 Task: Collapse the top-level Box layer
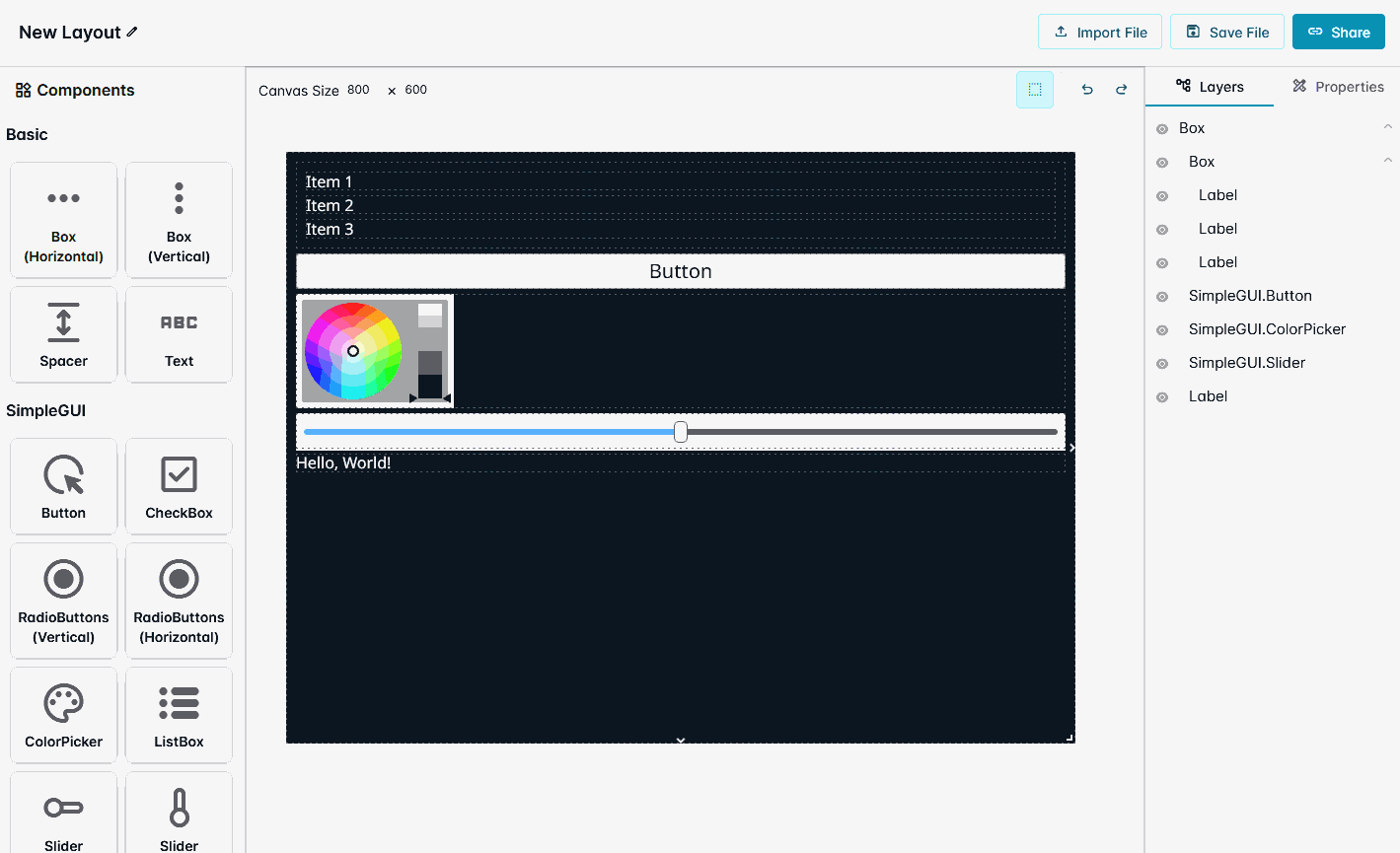pos(1387,126)
